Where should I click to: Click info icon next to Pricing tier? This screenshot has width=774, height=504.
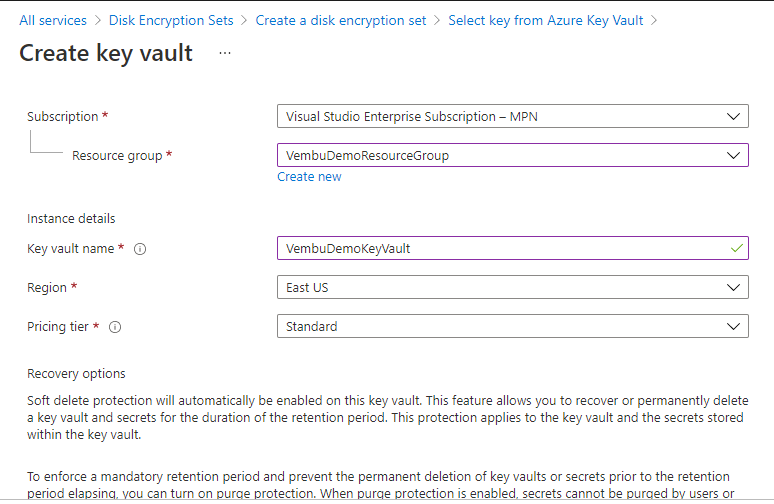click(x=116, y=327)
